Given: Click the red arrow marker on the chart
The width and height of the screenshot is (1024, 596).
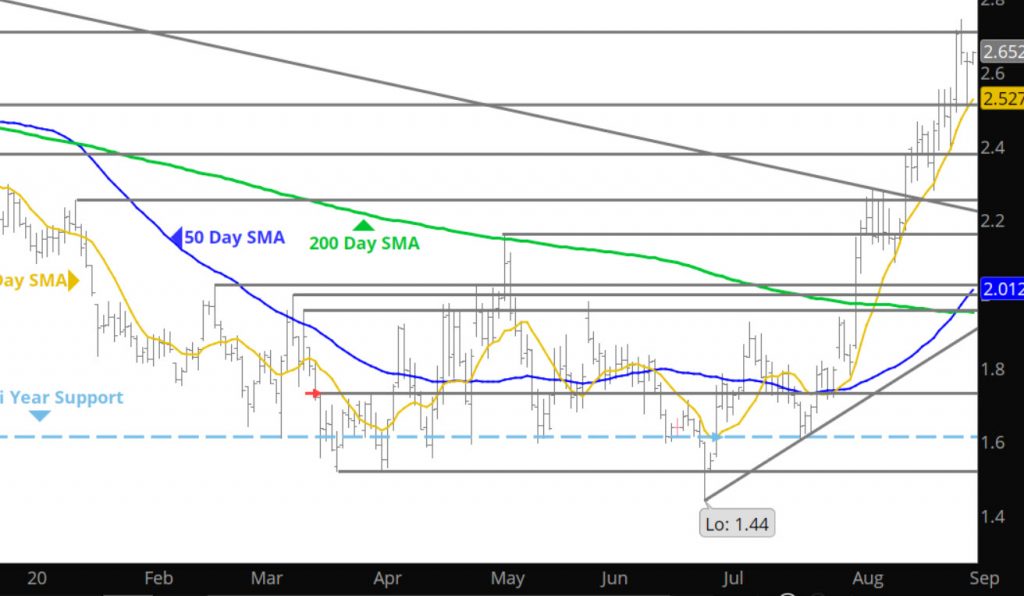Looking at the screenshot, I should point(314,394).
